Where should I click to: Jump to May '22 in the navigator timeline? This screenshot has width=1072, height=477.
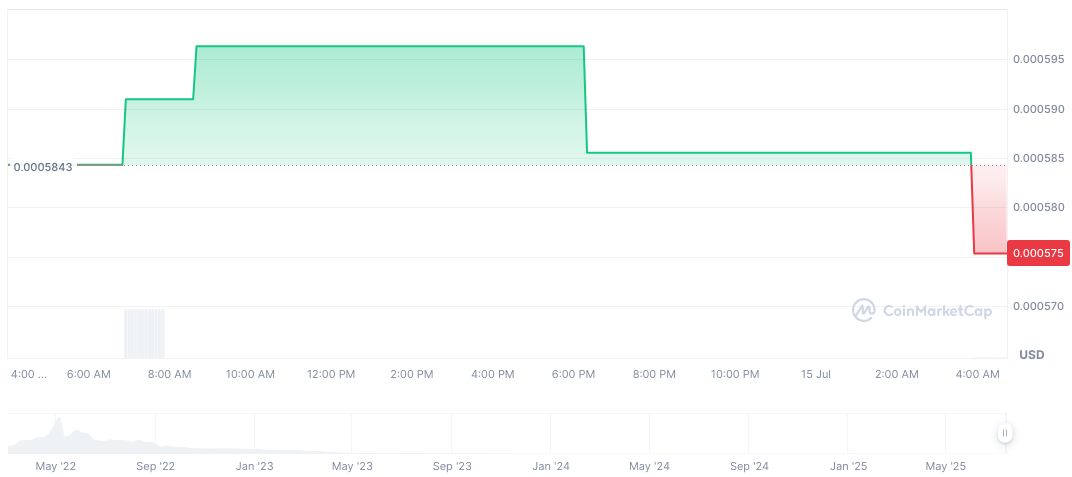56,466
